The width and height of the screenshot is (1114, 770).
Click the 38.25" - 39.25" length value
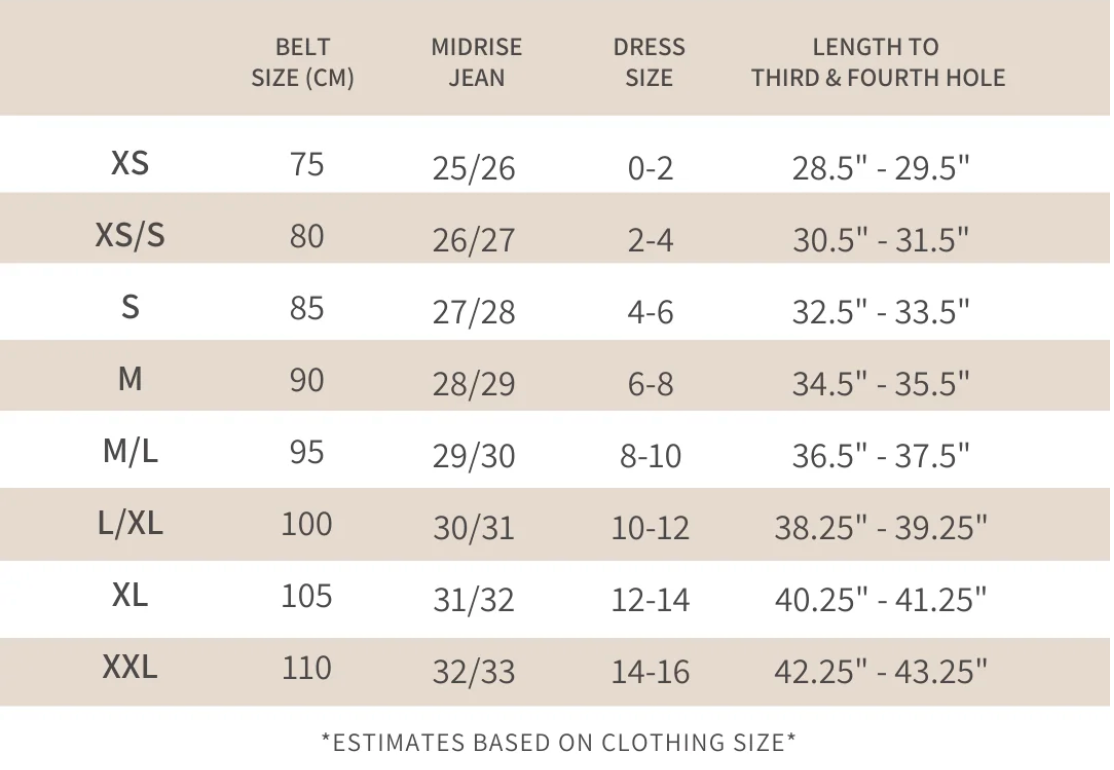point(881,528)
